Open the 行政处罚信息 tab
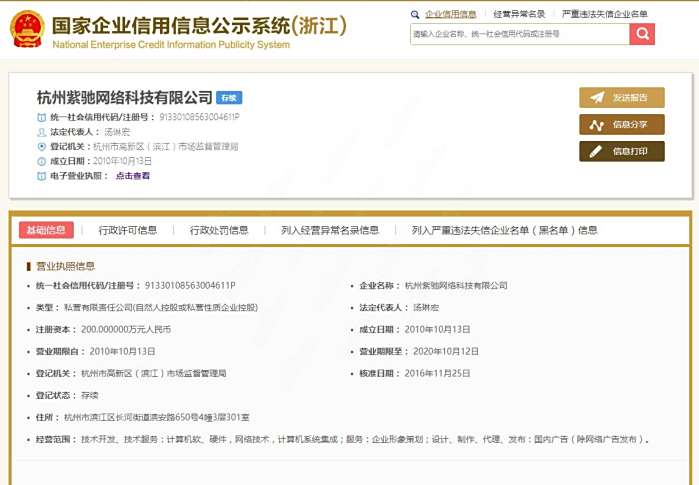 point(219,230)
